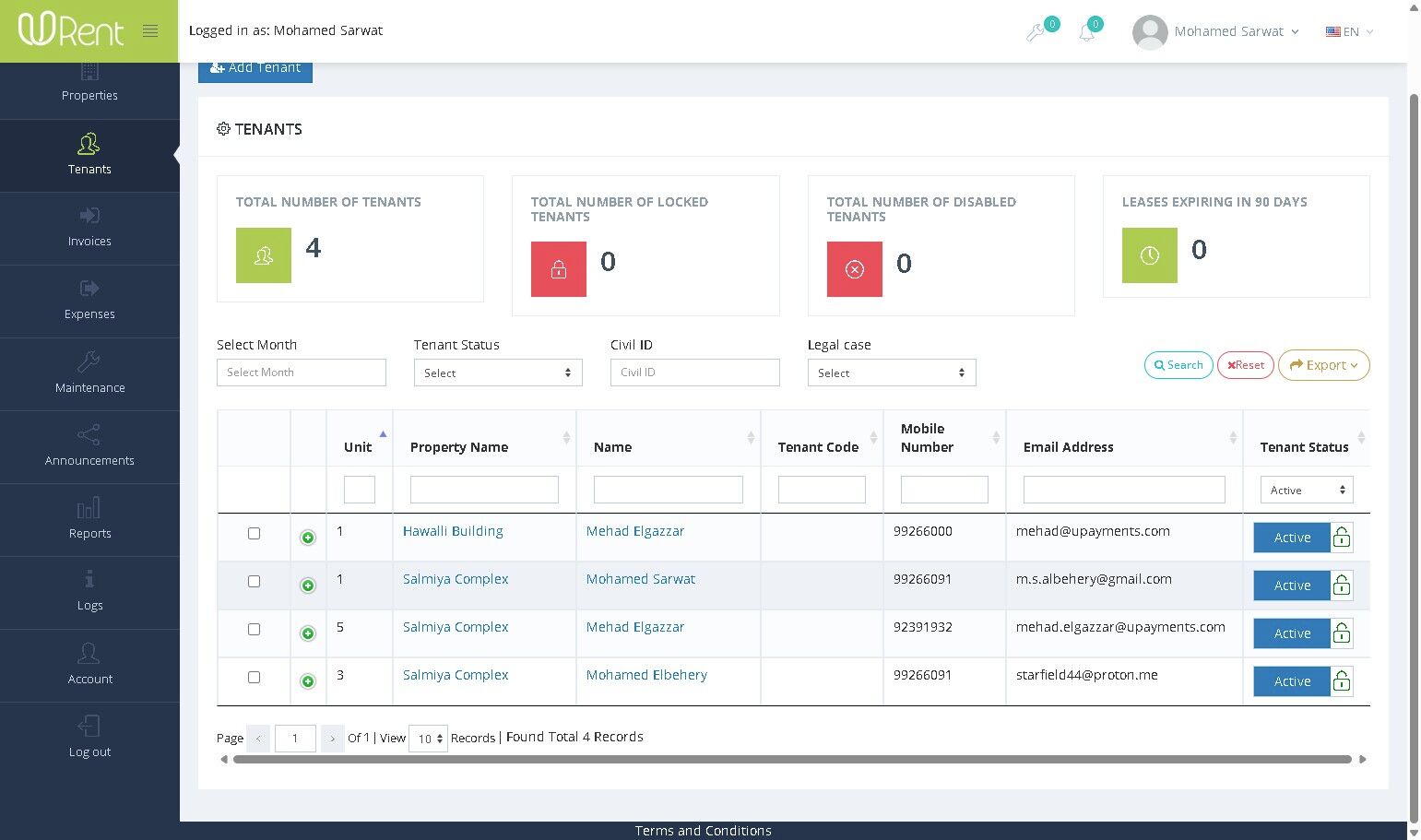Tick the checkbox for Mohamed Elbehery row

point(255,678)
